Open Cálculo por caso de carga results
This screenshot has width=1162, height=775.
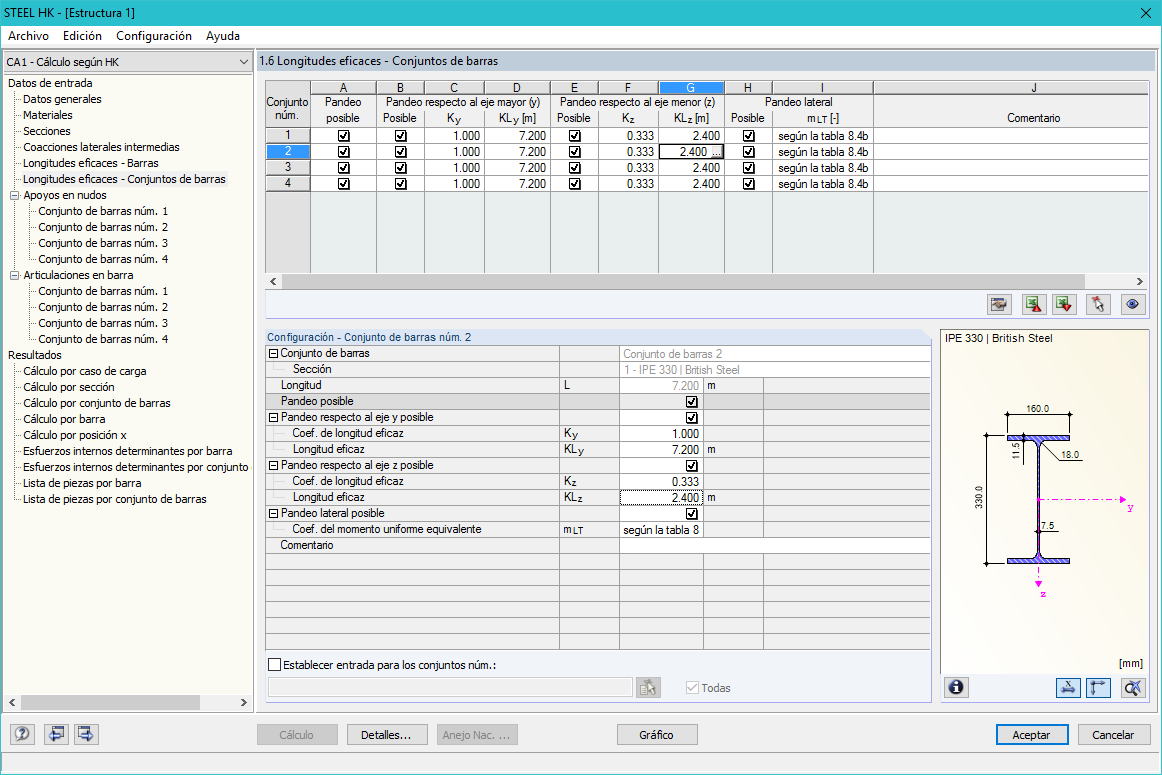click(84, 371)
